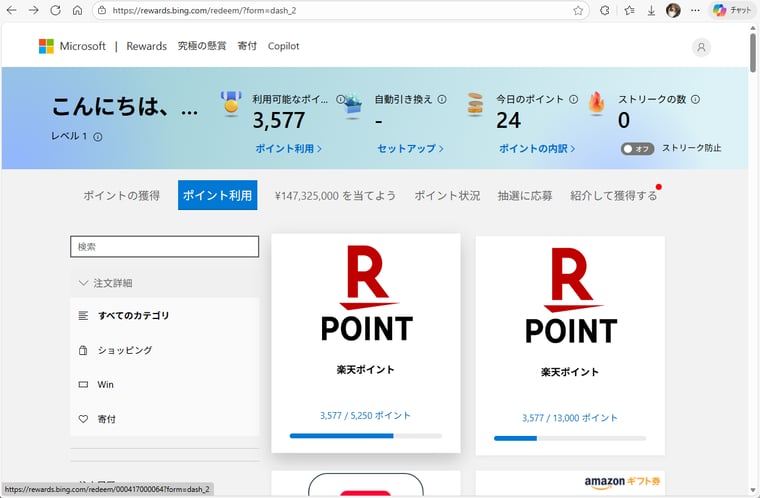
Task: Click the 3,577 / 13,000 ポイント text
Action: tap(570, 418)
